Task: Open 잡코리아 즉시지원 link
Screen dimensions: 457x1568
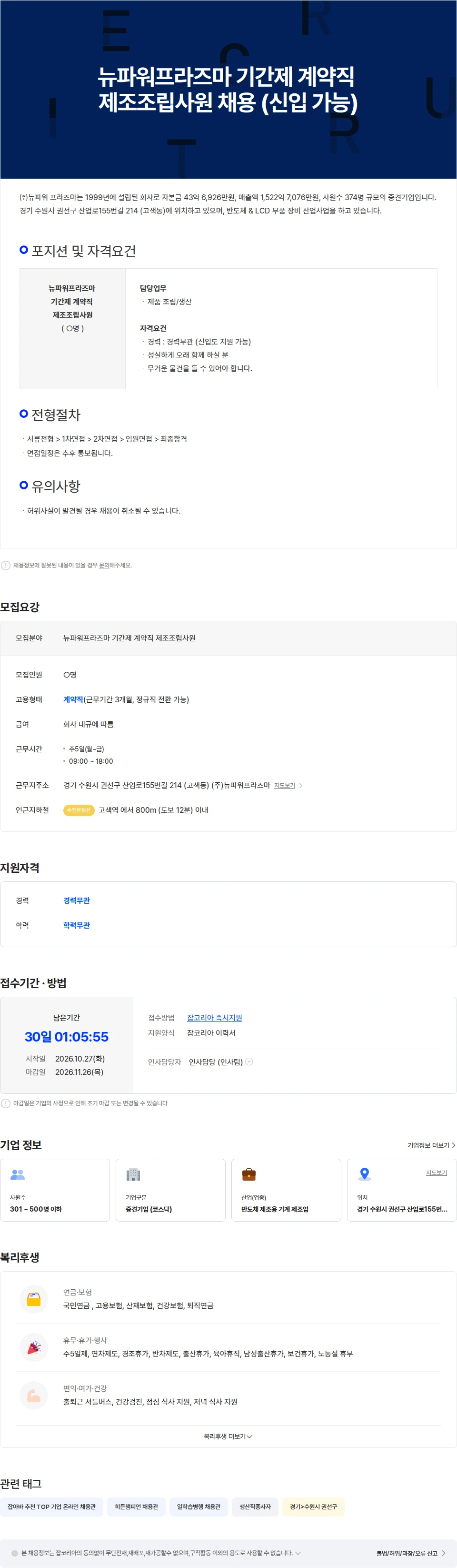Action: click(x=214, y=1018)
